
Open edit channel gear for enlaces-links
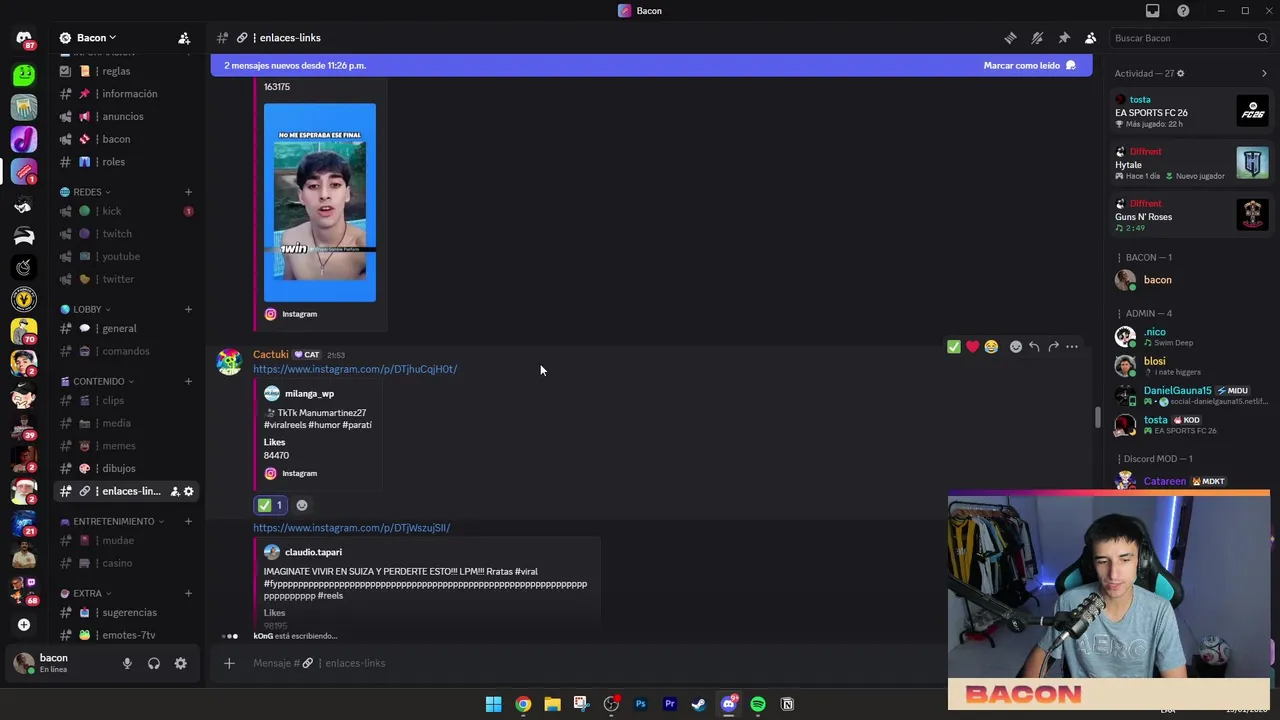click(188, 491)
